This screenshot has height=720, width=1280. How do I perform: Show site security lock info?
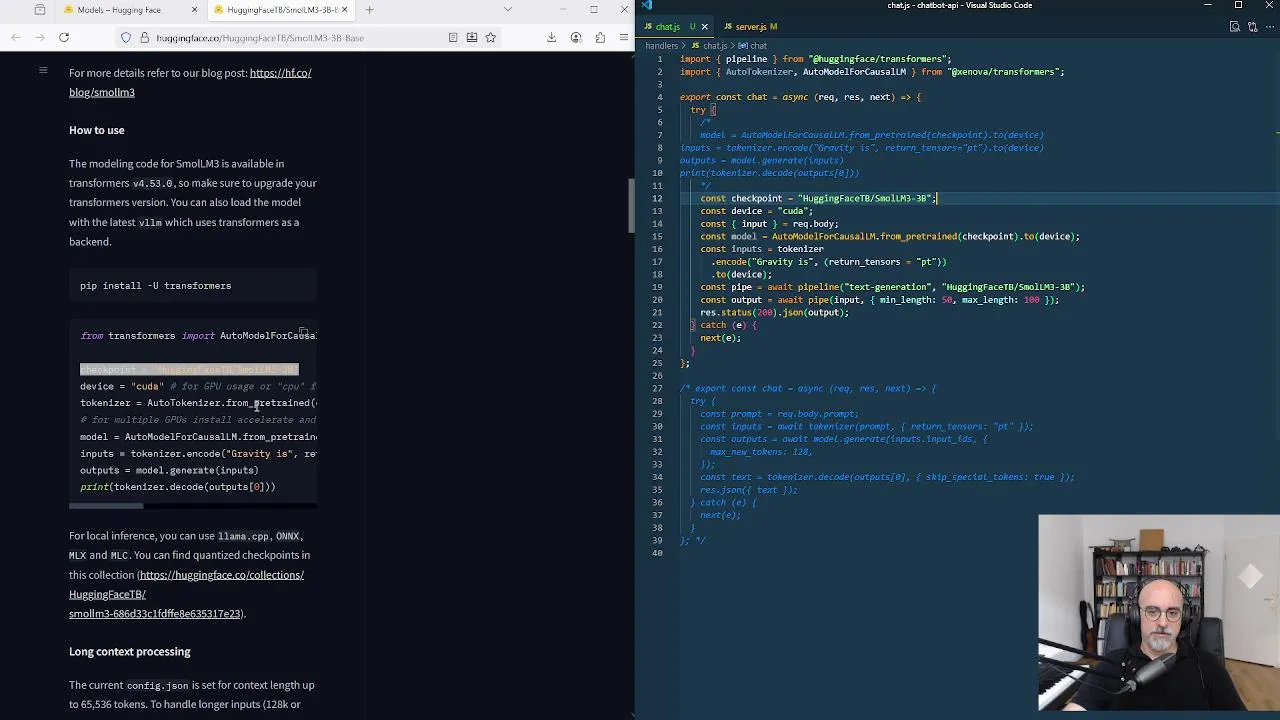click(145, 38)
